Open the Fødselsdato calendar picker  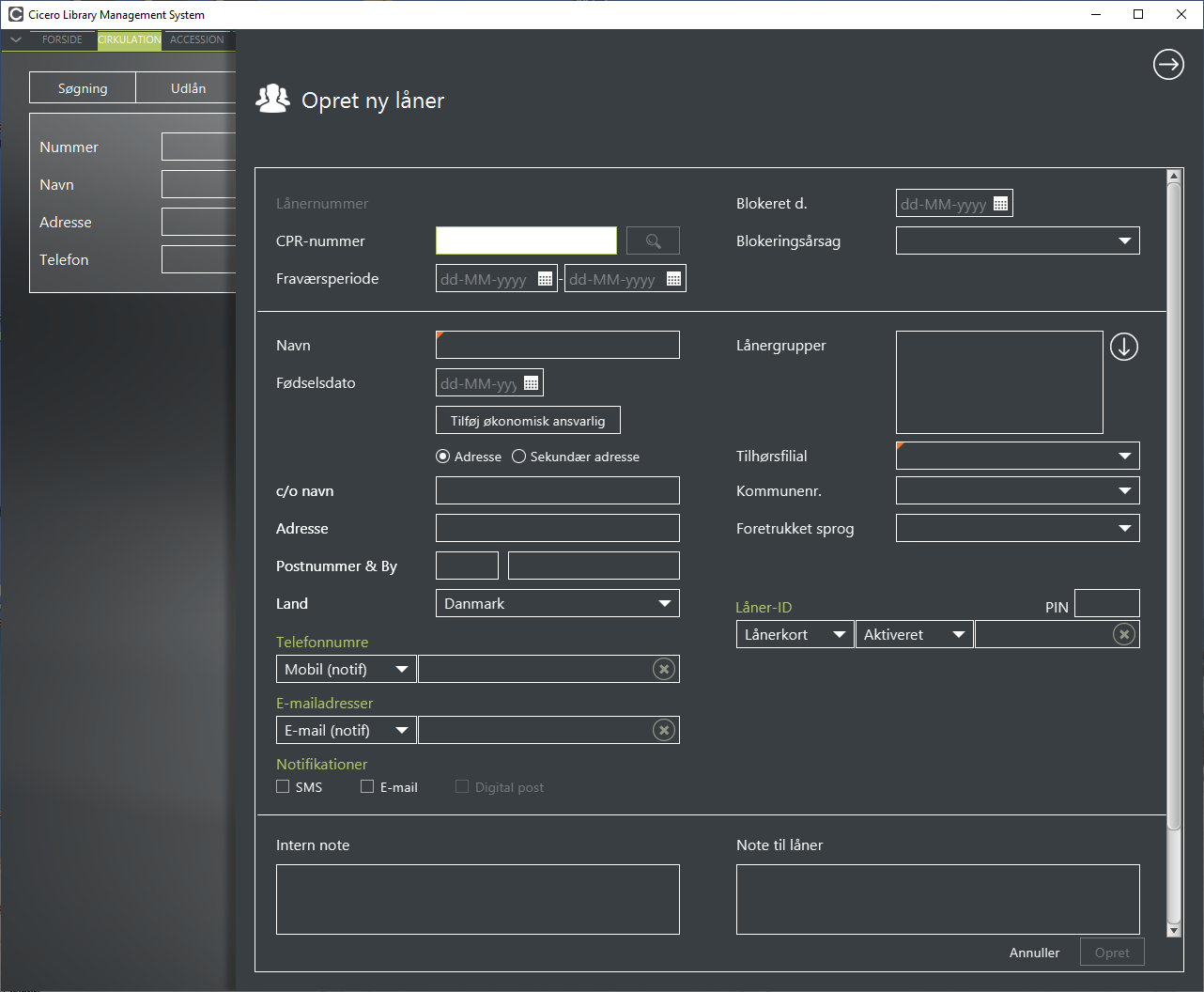pos(531,383)
